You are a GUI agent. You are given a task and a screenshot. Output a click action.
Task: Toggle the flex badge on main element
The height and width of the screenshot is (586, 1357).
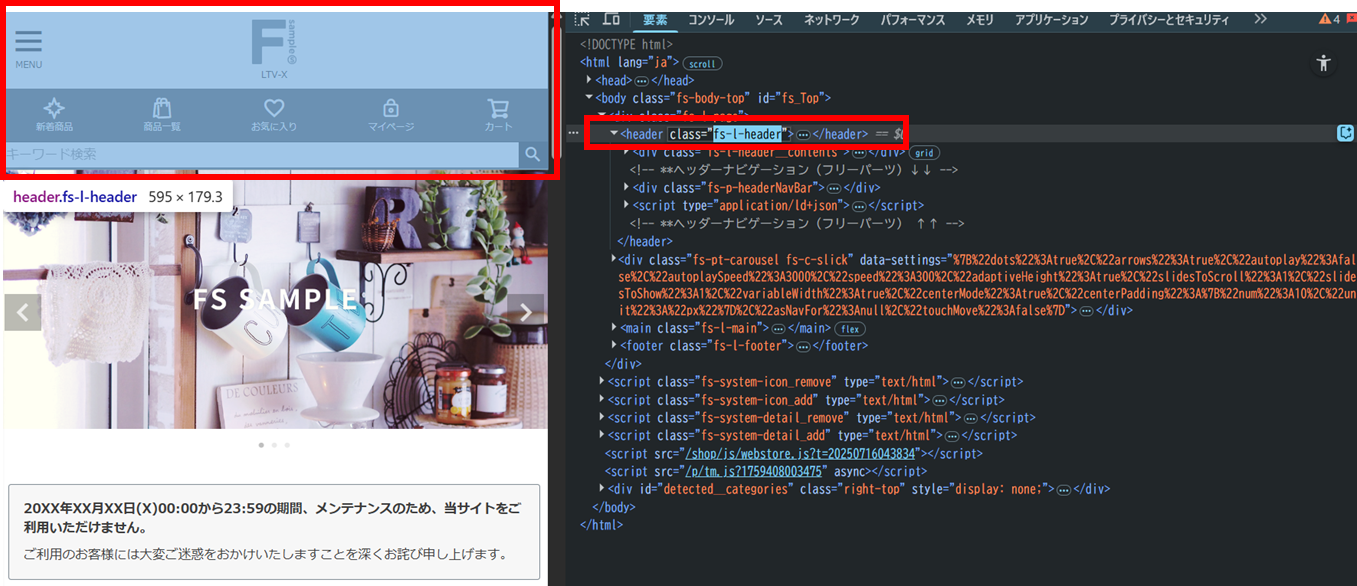(x=850, y=328)
